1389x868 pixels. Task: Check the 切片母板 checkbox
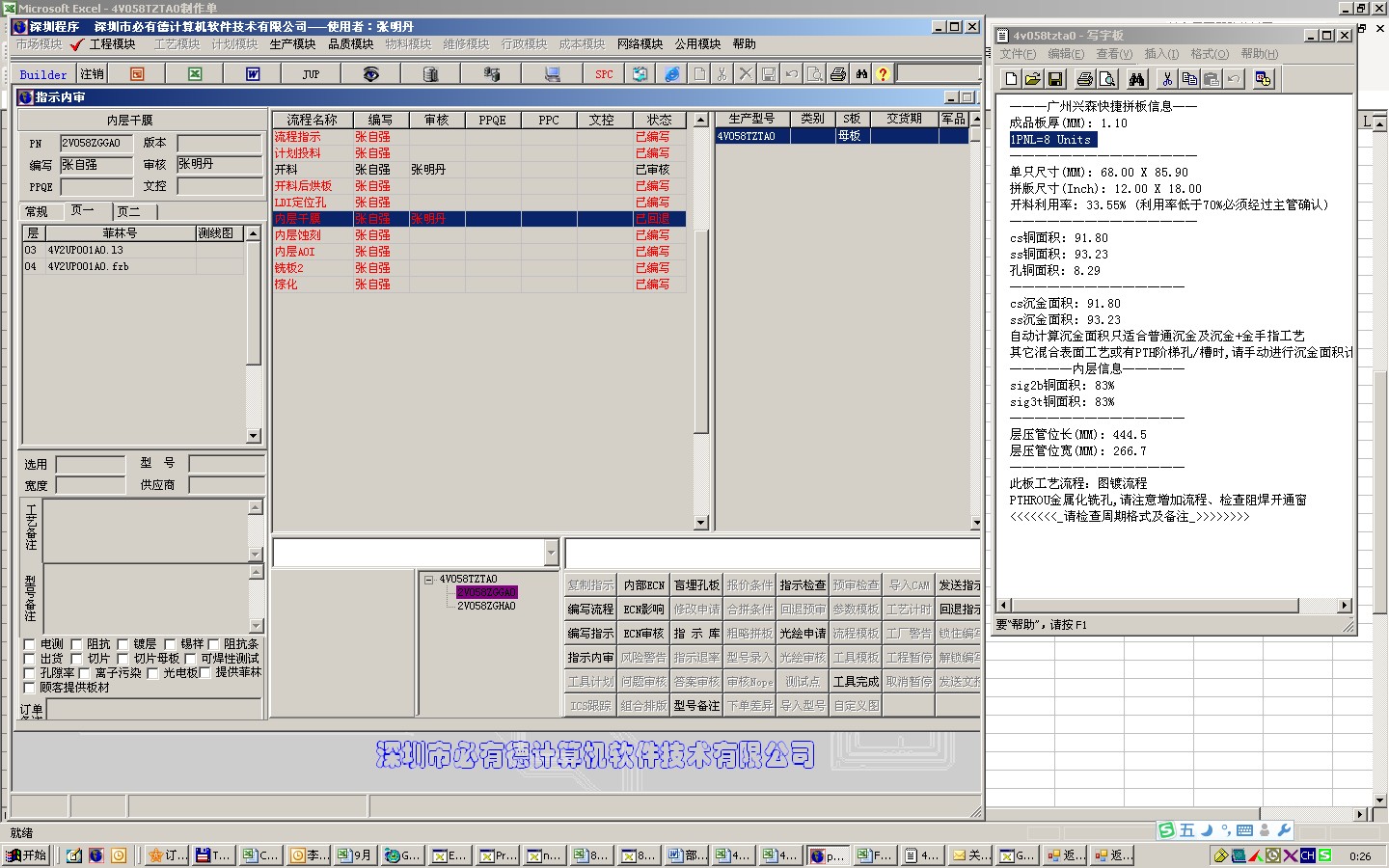(123, 659)
